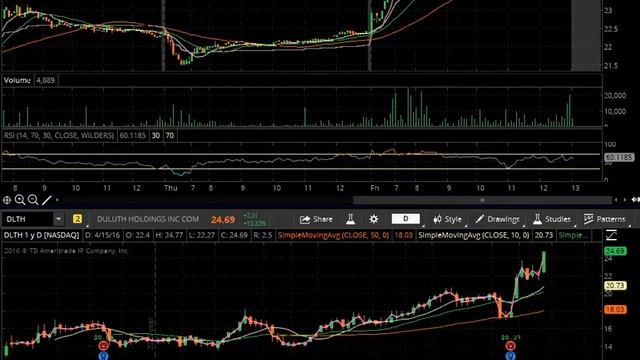Screen dimensions: 640x360
Task: Click the DULUTH HOLDINGS INC COM name
Action: click(148, 219)
